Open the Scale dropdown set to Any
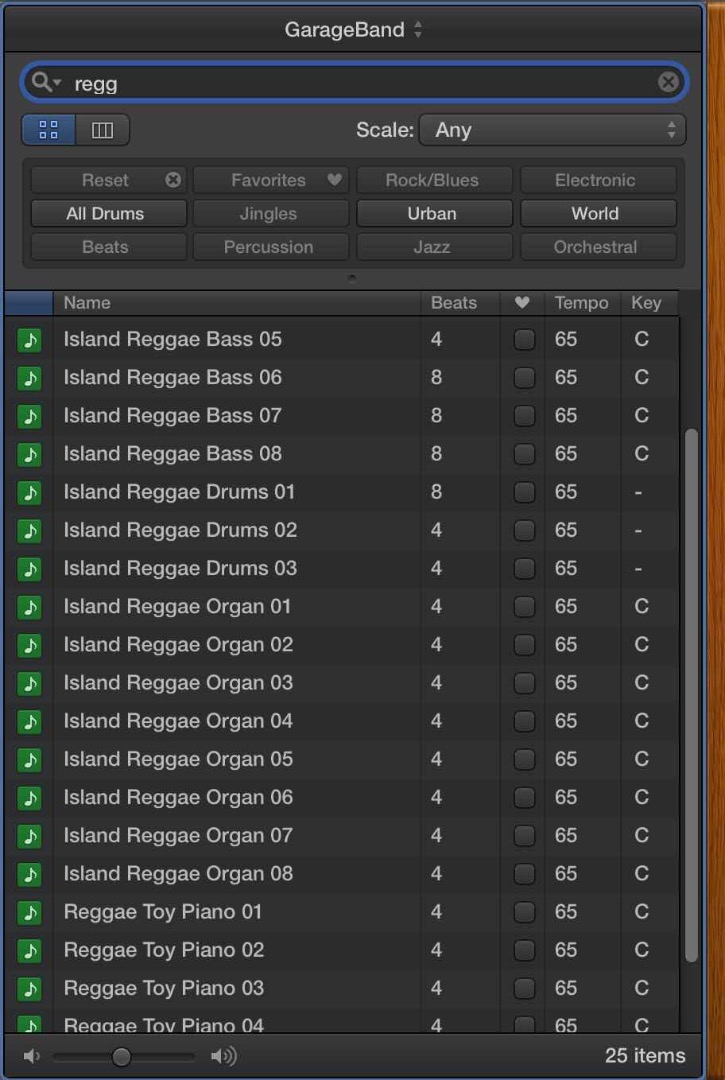Viewport: 725px width, 1080px height. tap(552, 130)
